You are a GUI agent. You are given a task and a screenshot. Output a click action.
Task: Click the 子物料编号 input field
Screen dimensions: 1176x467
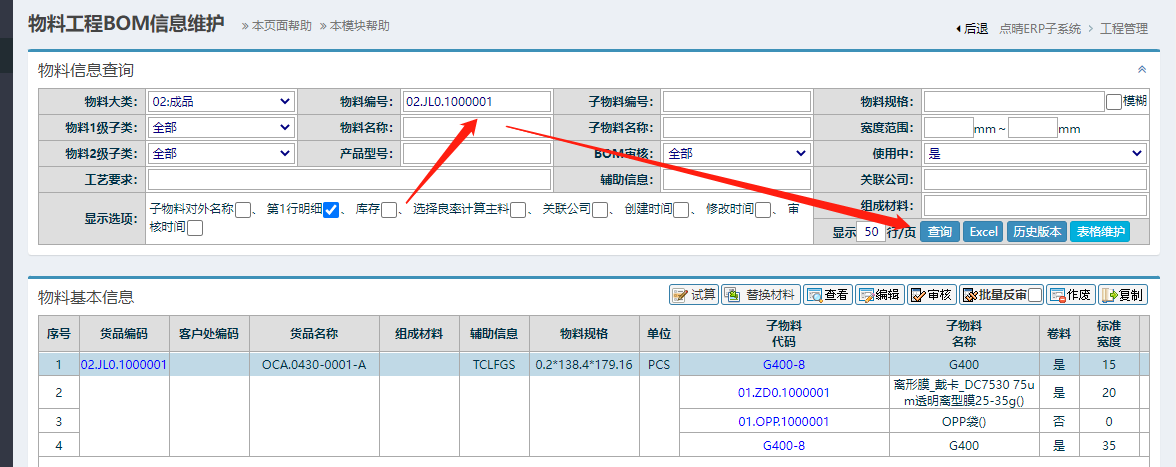(736, 101)
